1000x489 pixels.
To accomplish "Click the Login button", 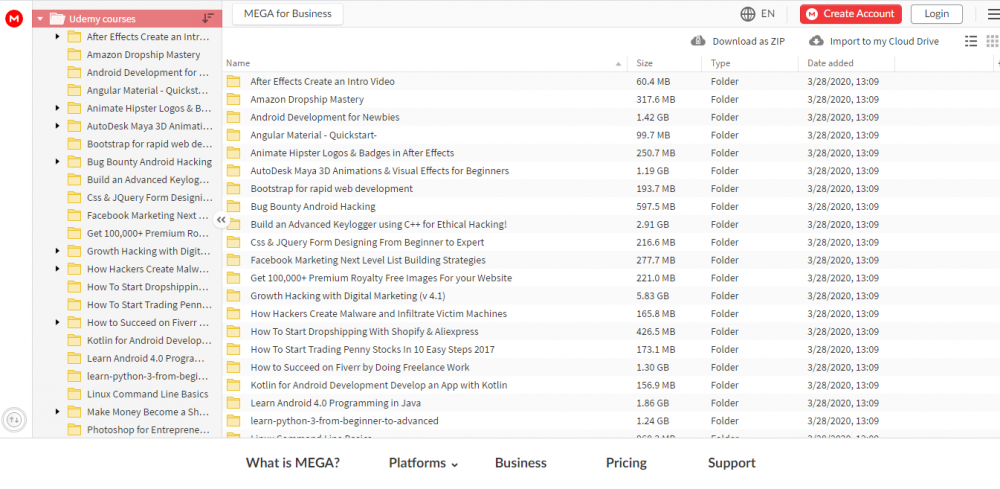I will click(x=937, y=13).
